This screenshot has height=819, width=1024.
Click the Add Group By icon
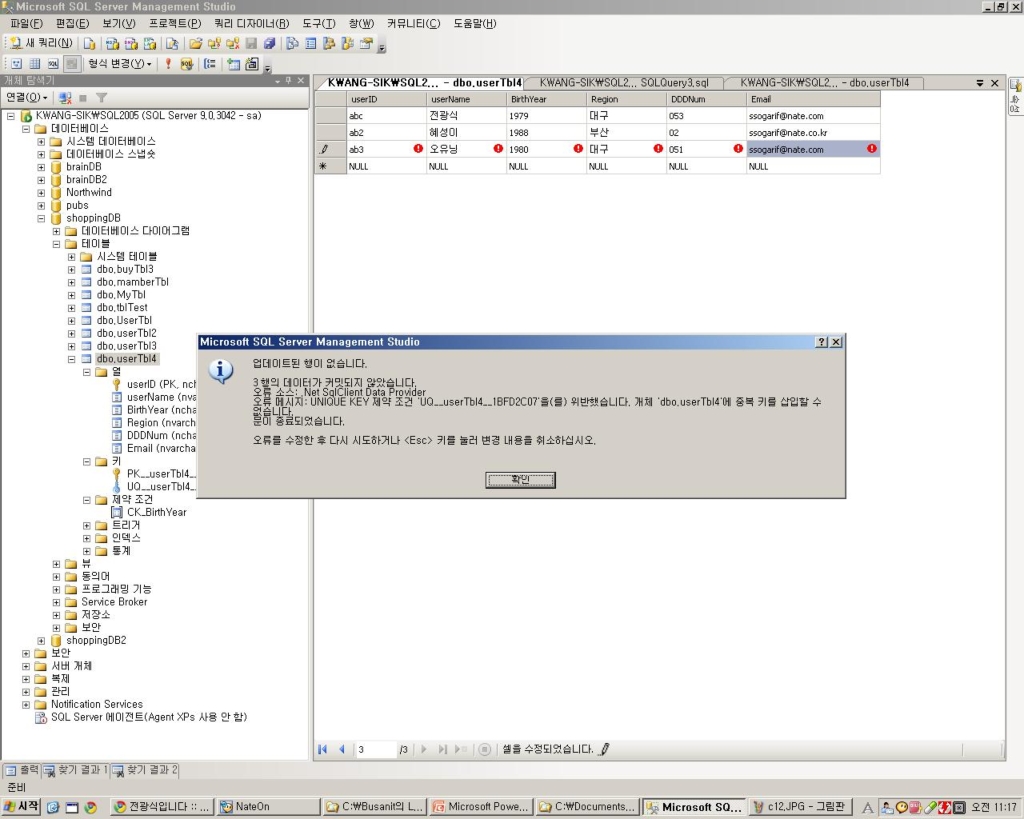[210, 63]
